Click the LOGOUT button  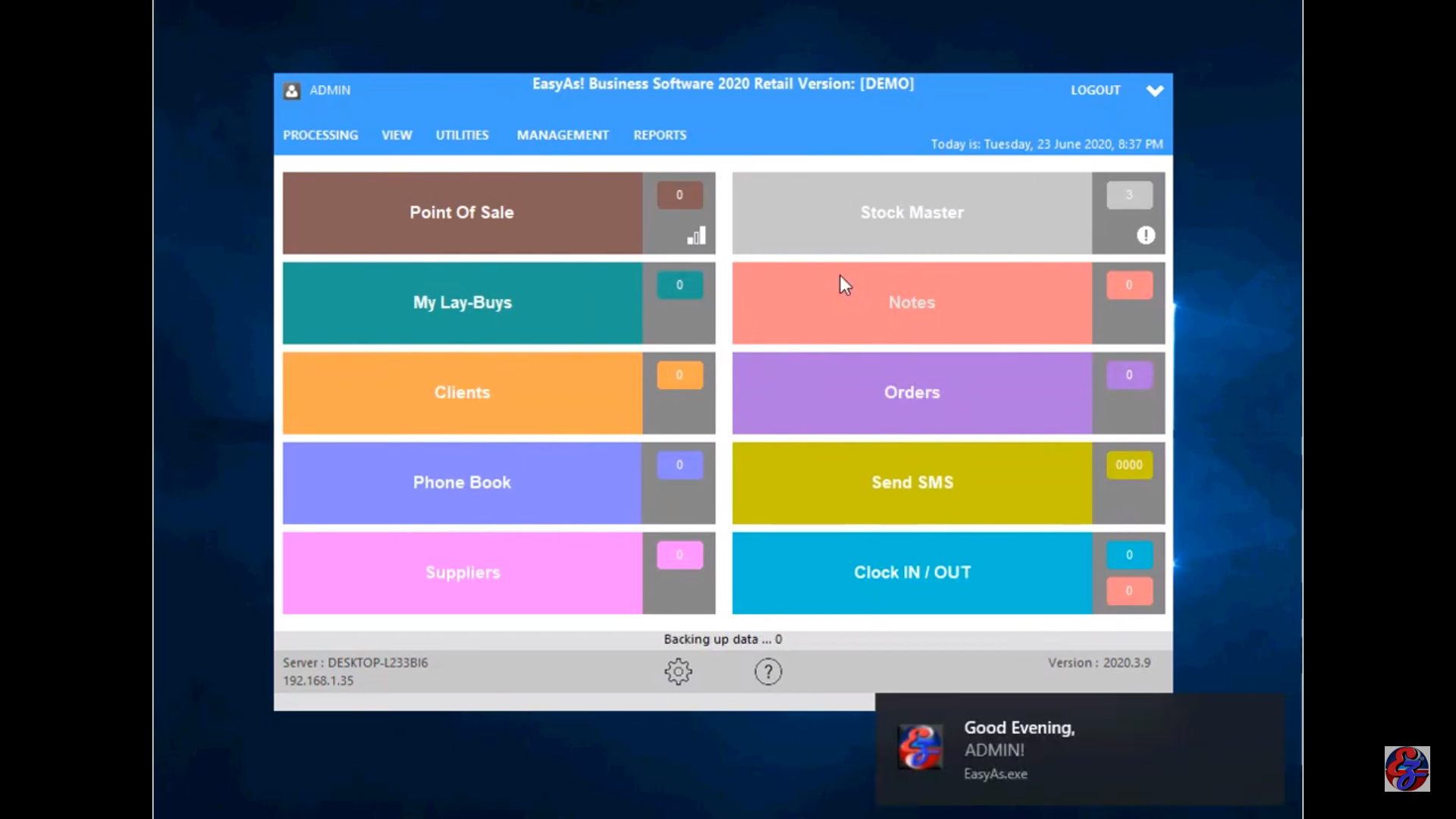pos(1095,90)
